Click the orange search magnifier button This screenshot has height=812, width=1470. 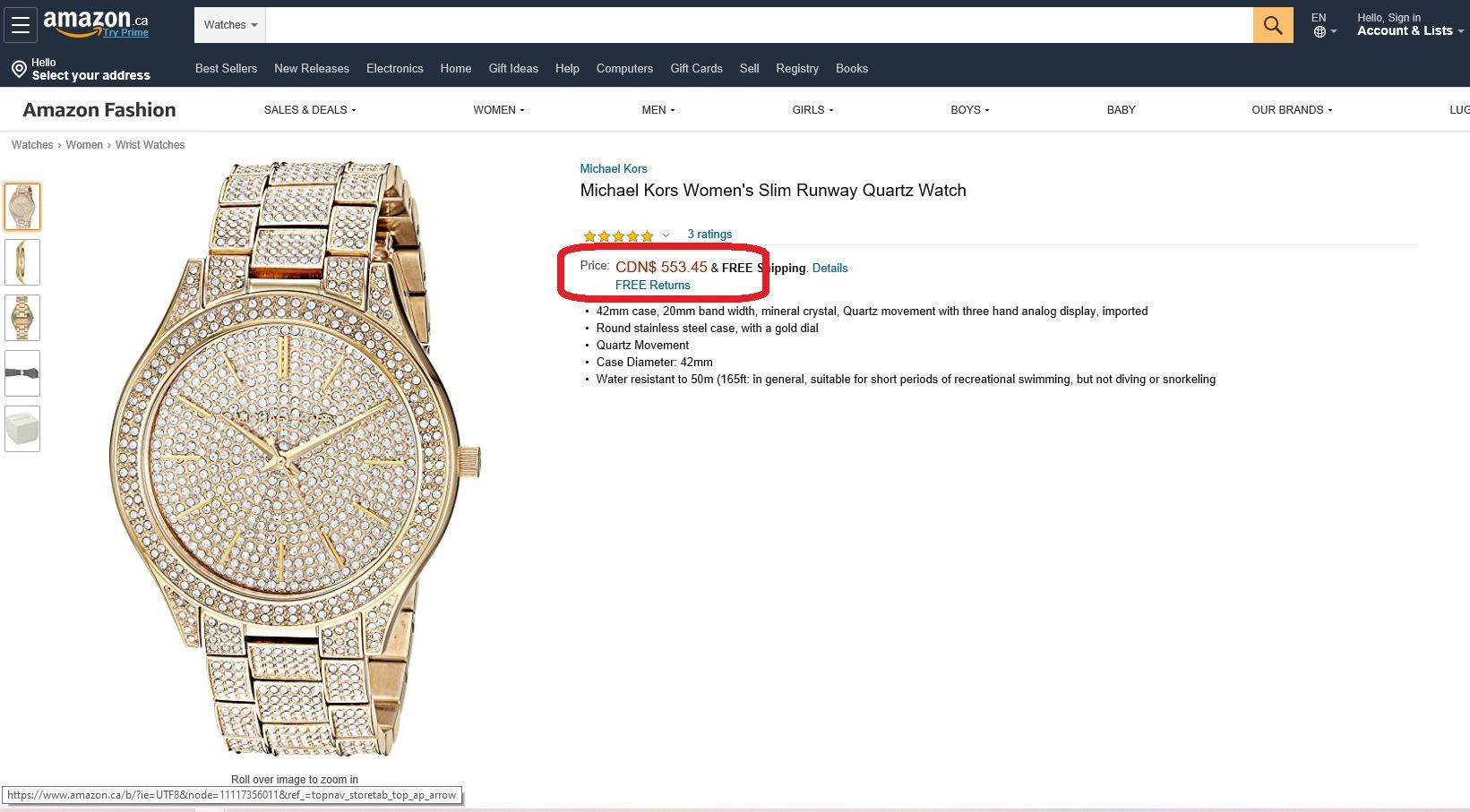(1272, 25)
